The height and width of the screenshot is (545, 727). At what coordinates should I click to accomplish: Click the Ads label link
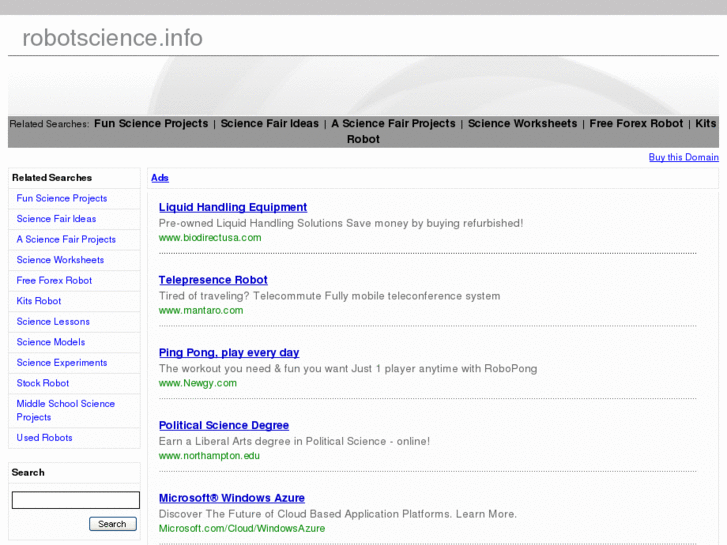pyautogui.click(x=160, y=178)
